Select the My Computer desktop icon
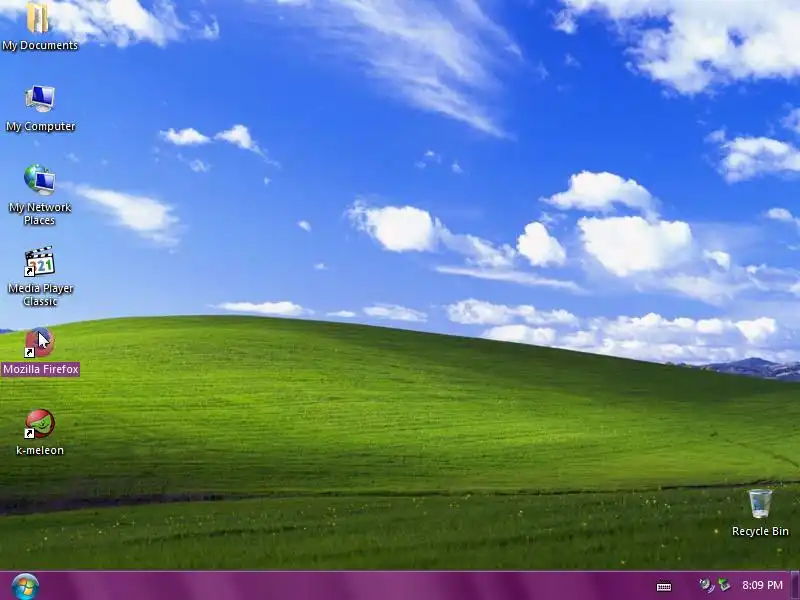The width and height of the screenshot is (800, 600). tap(40, 98)
